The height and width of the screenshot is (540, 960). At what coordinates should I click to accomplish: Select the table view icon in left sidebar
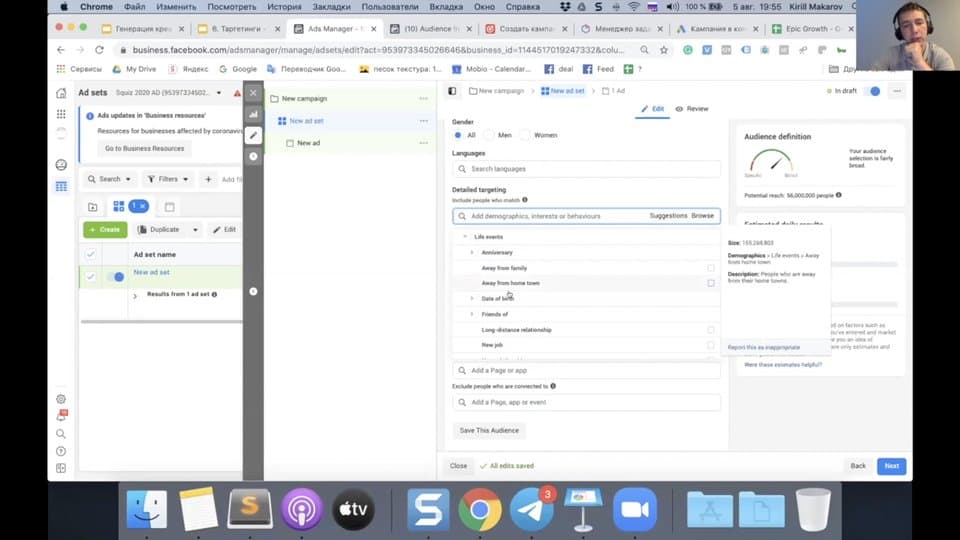[61, 186]
